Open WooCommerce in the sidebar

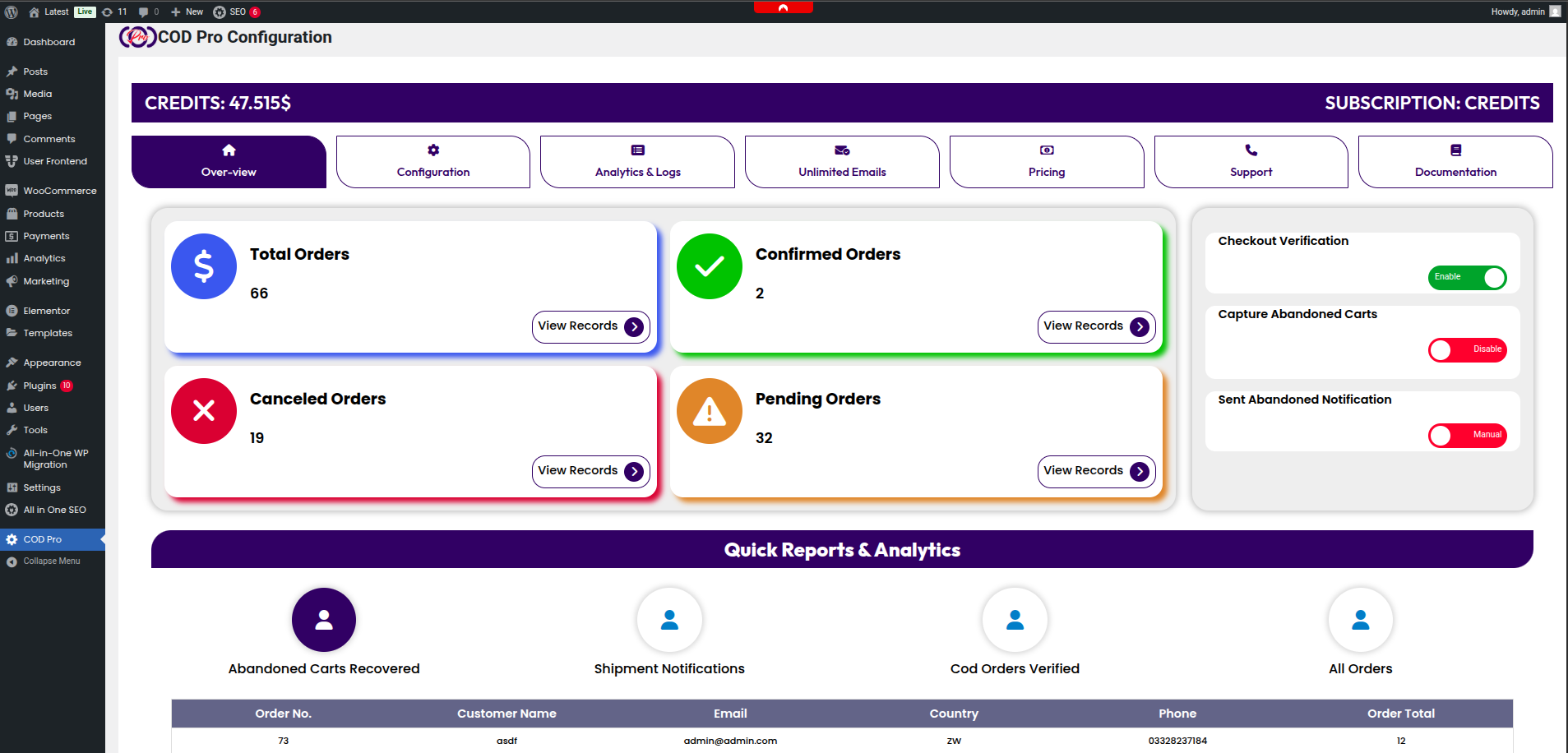(53, 191)
